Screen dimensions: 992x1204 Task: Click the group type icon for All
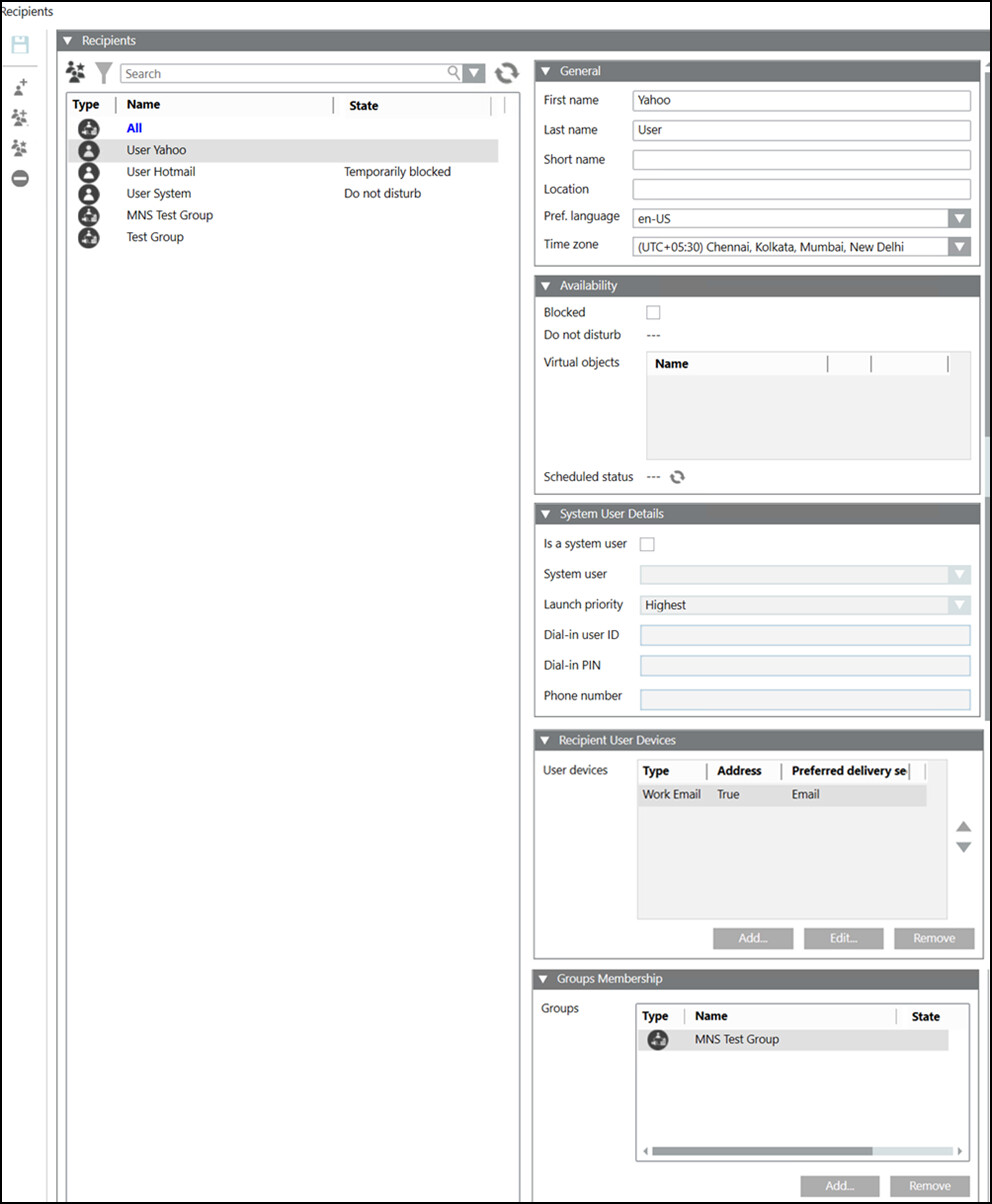point(89,128)
